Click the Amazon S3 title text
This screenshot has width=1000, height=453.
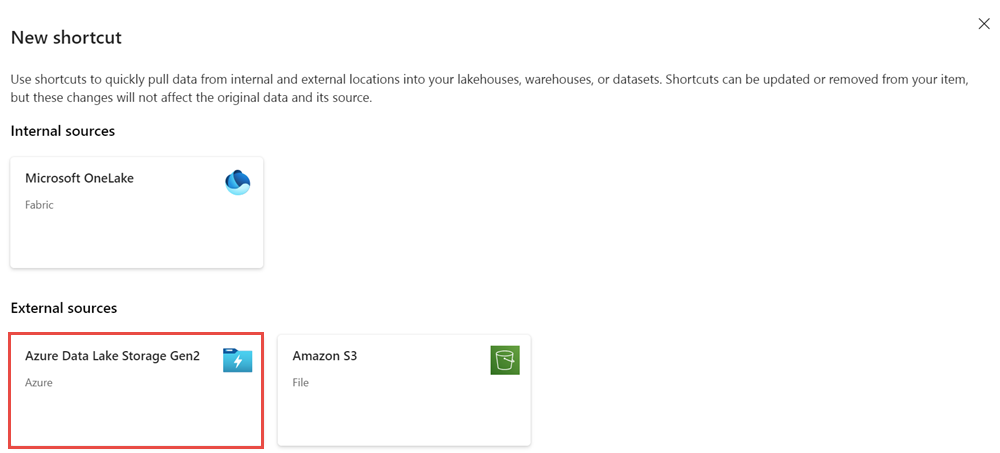(325, 356)
